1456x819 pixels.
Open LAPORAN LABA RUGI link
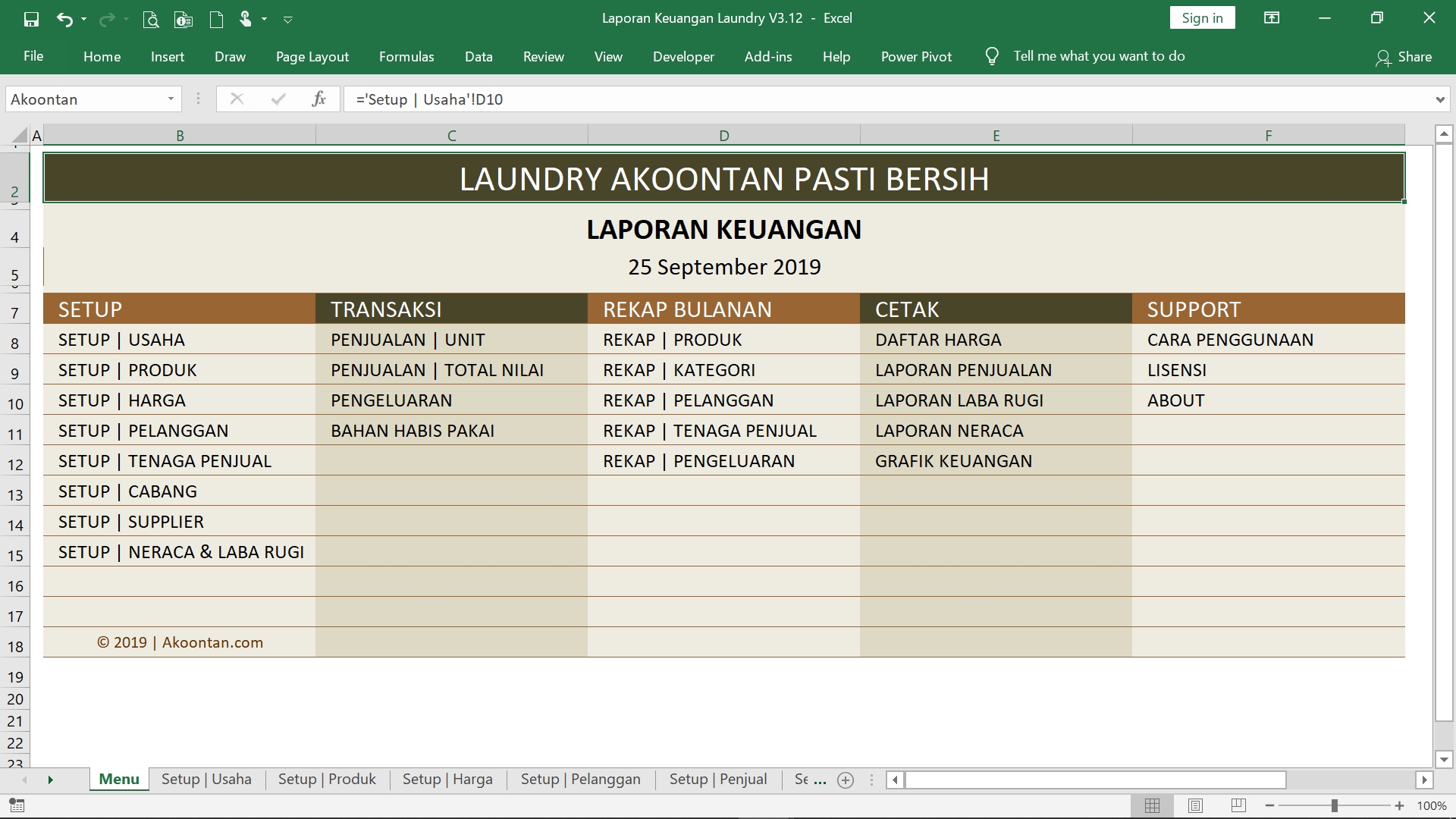pos(959,400)
